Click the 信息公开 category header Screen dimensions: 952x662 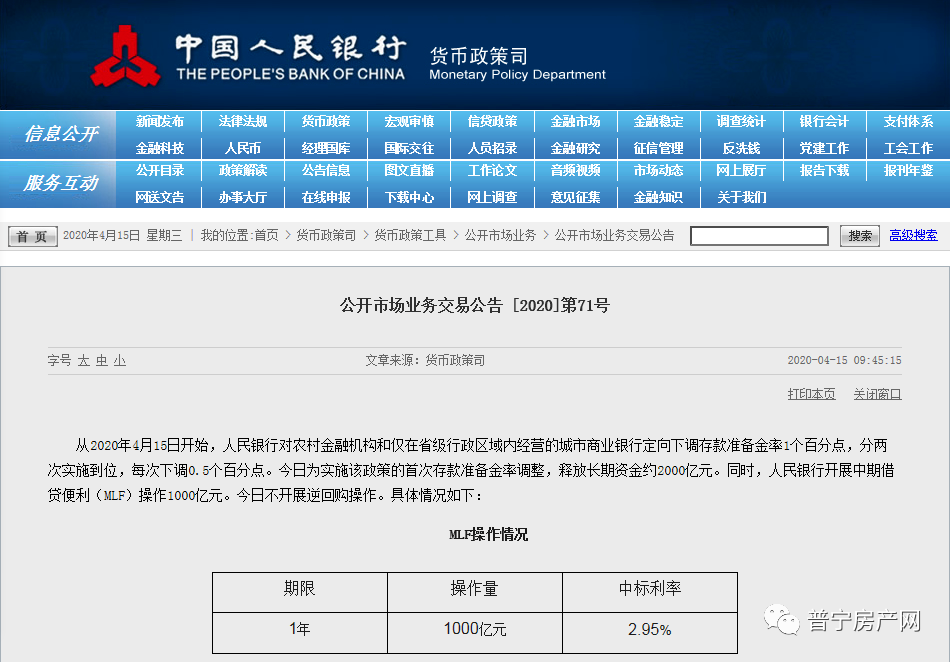[x=61, y=134]
